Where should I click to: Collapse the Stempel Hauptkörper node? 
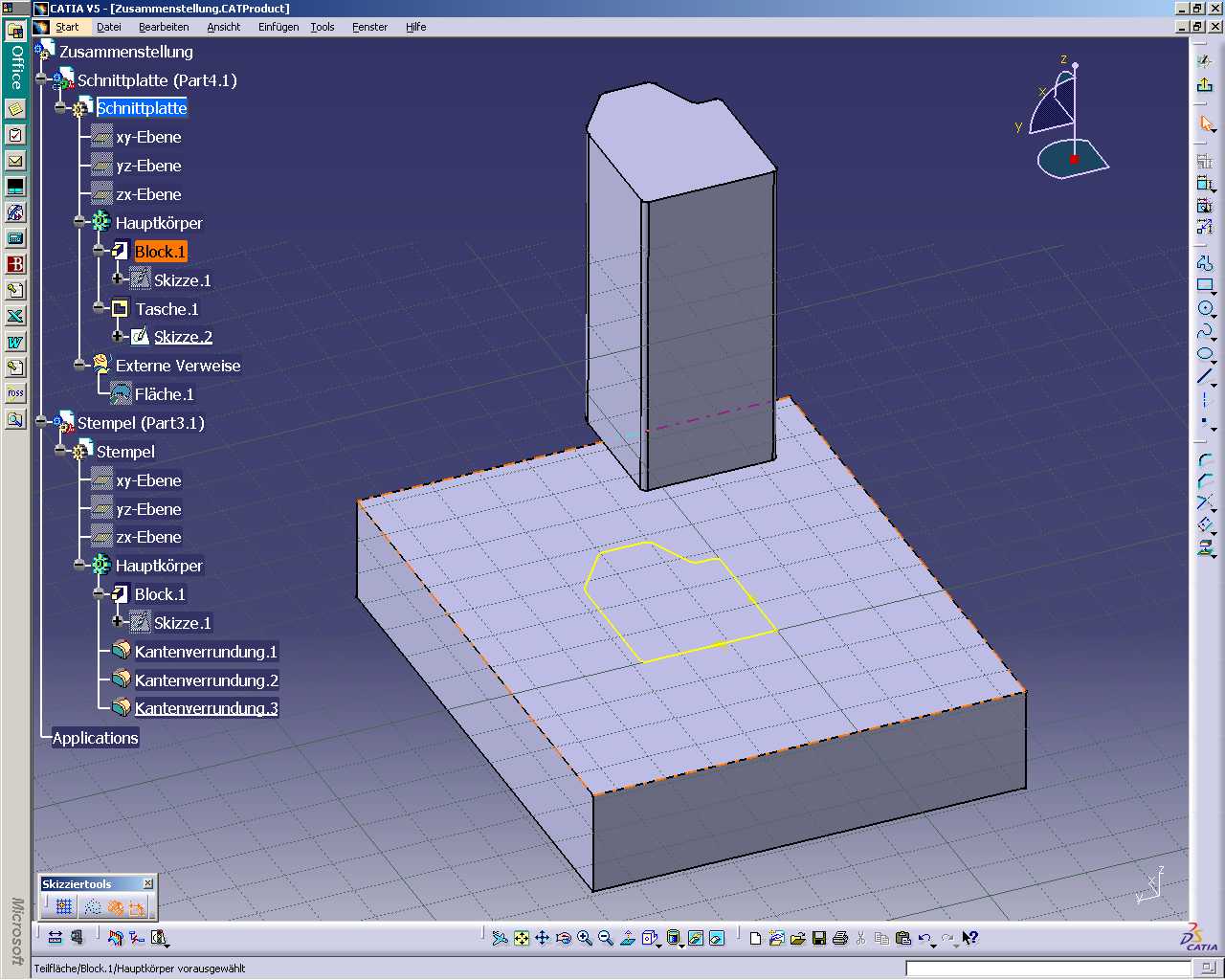click(79, 565)
